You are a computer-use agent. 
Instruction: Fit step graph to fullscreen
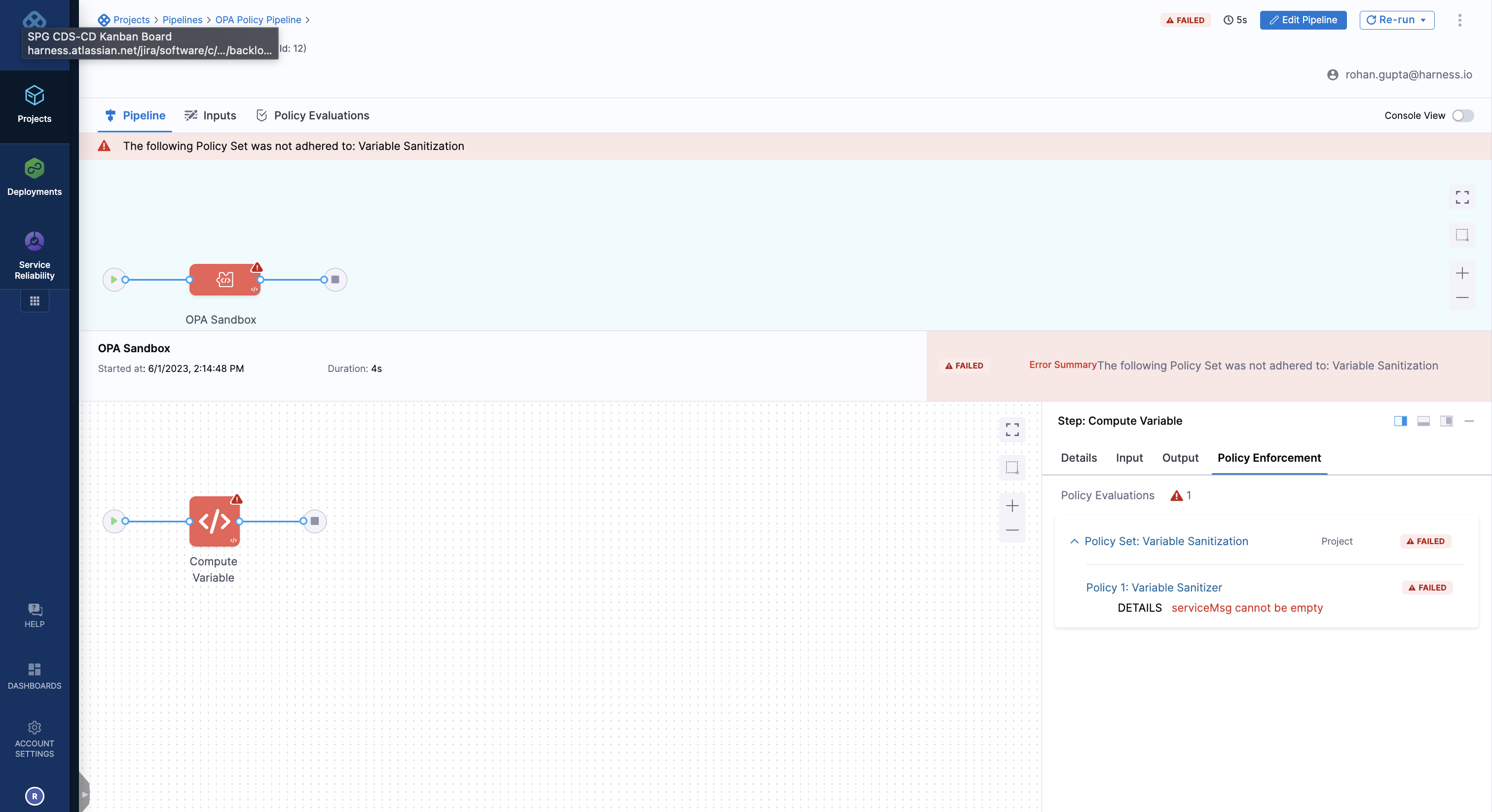point(1011,429)
